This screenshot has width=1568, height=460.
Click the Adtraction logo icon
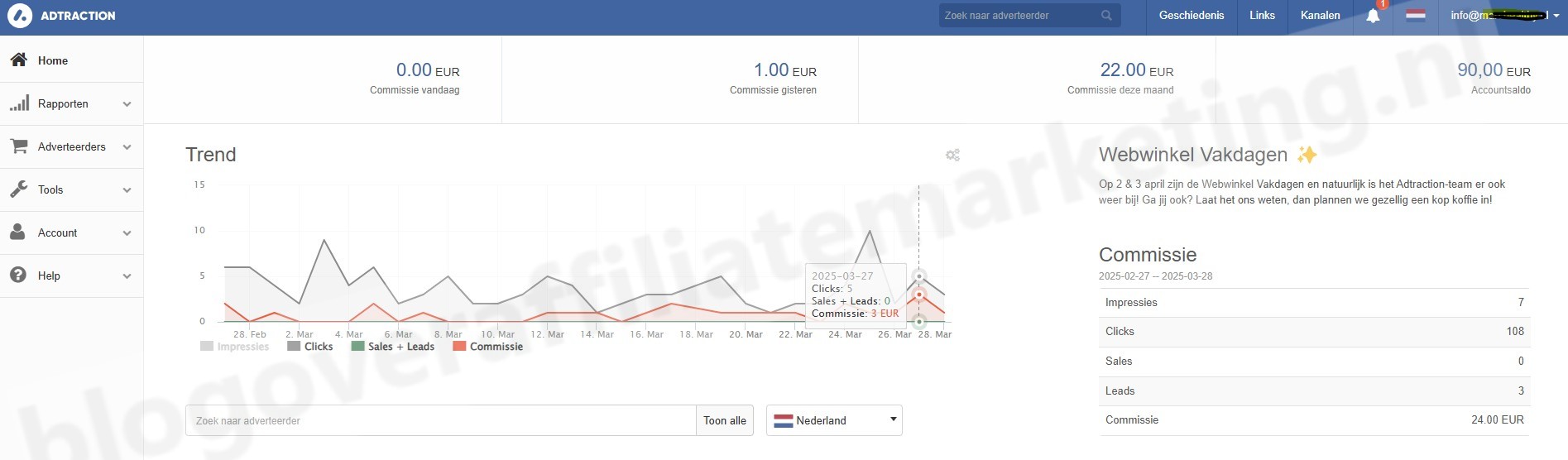[20, 16]
